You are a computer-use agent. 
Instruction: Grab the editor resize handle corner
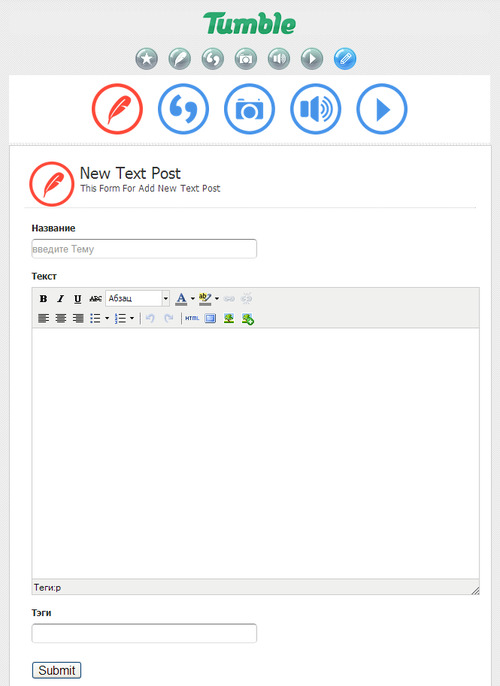point(475,590)
